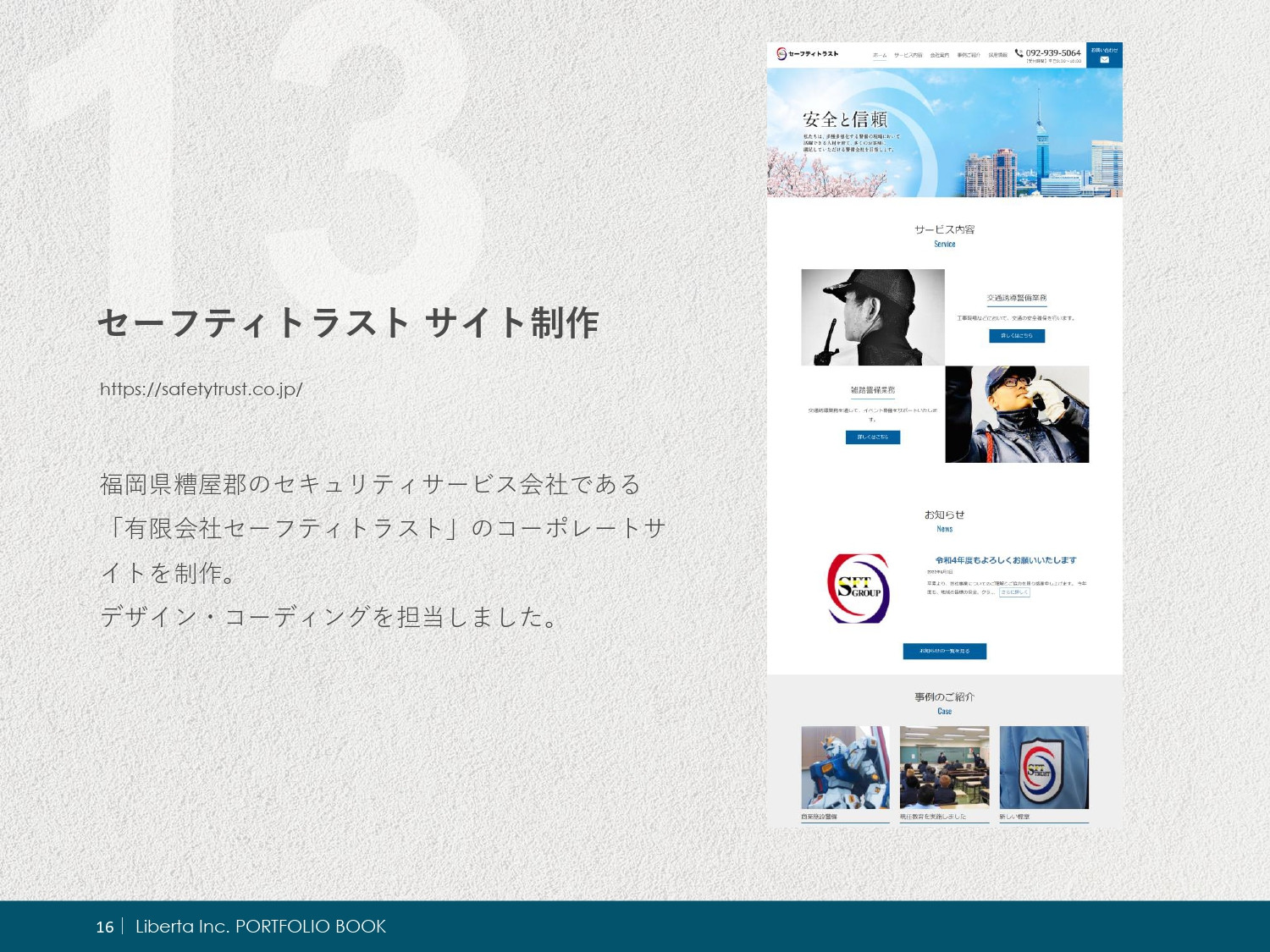Viewport: 1270px width, 952px height.
Task: Click 詳しくはこちら under 交通誘導警備業務
Action: [1016, 336]
